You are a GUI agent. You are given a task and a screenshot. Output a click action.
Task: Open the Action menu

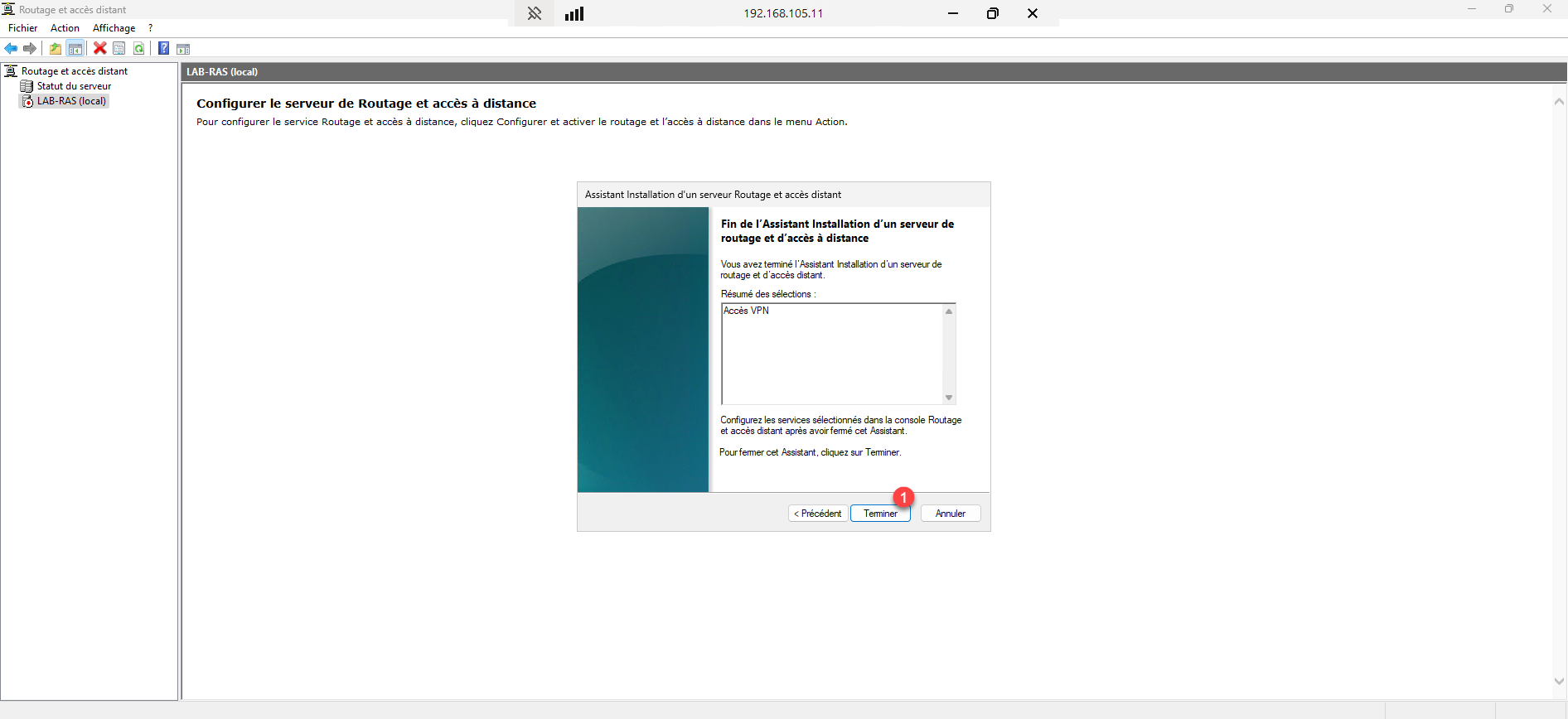(x=65, y=28)
